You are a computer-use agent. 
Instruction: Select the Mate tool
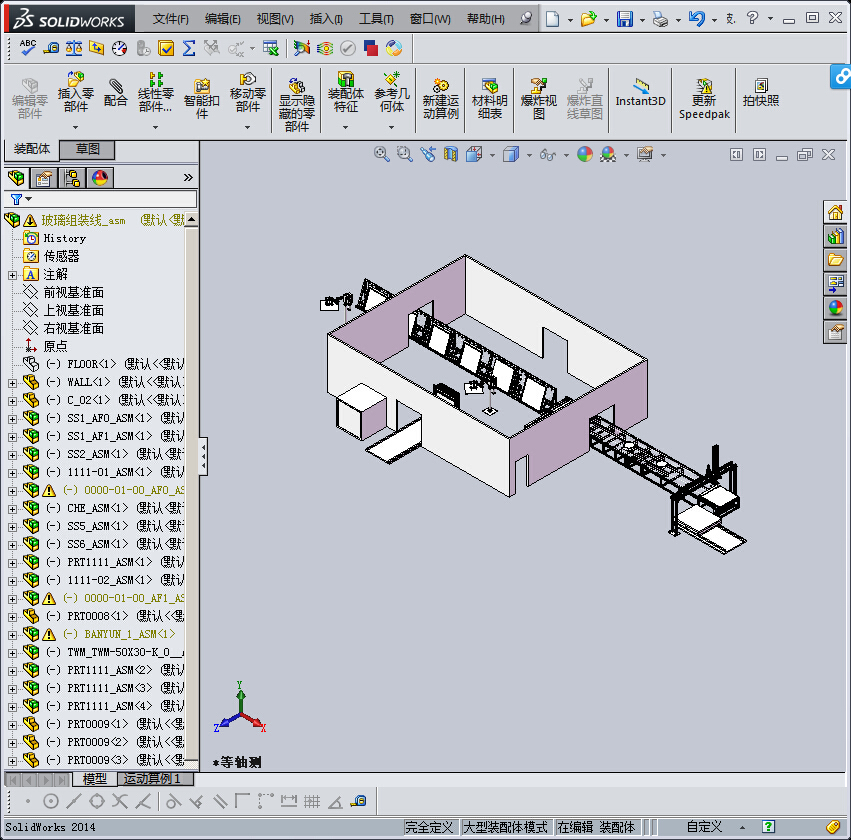click(x=115, y=93)
